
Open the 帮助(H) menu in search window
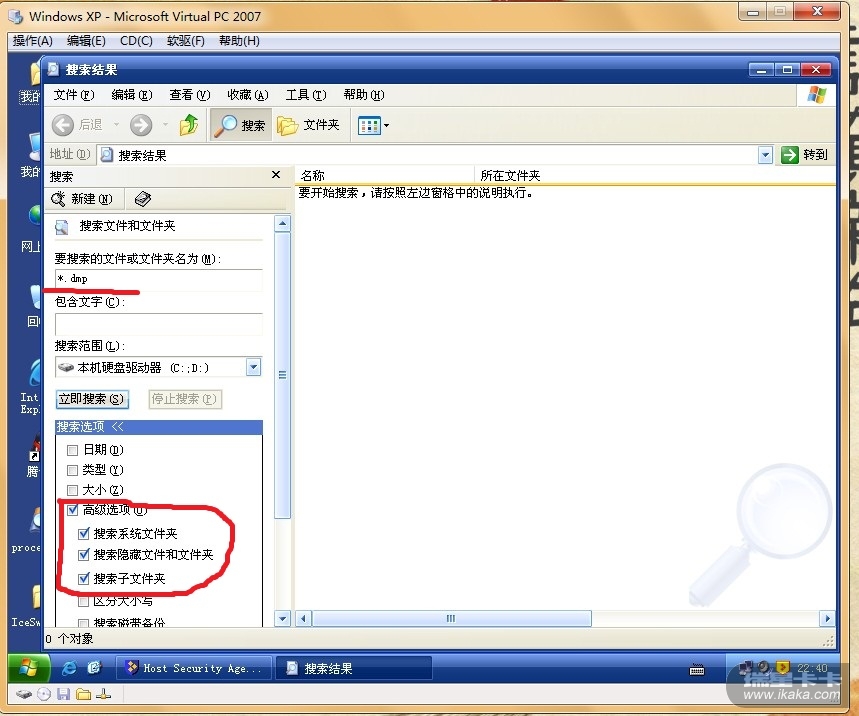pos(364,95)
